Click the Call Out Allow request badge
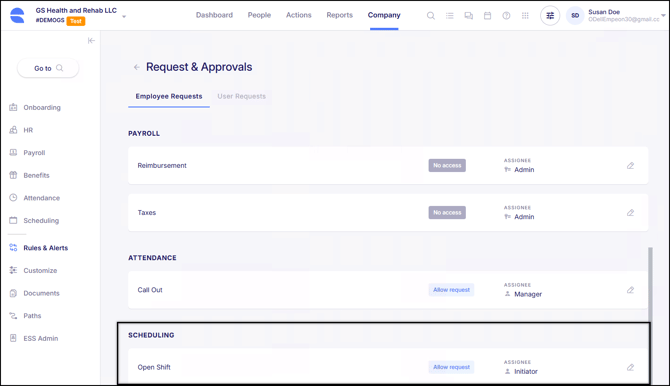Image resolution: width=670 pixels, height=386 pixels. (x=451, y=290)
